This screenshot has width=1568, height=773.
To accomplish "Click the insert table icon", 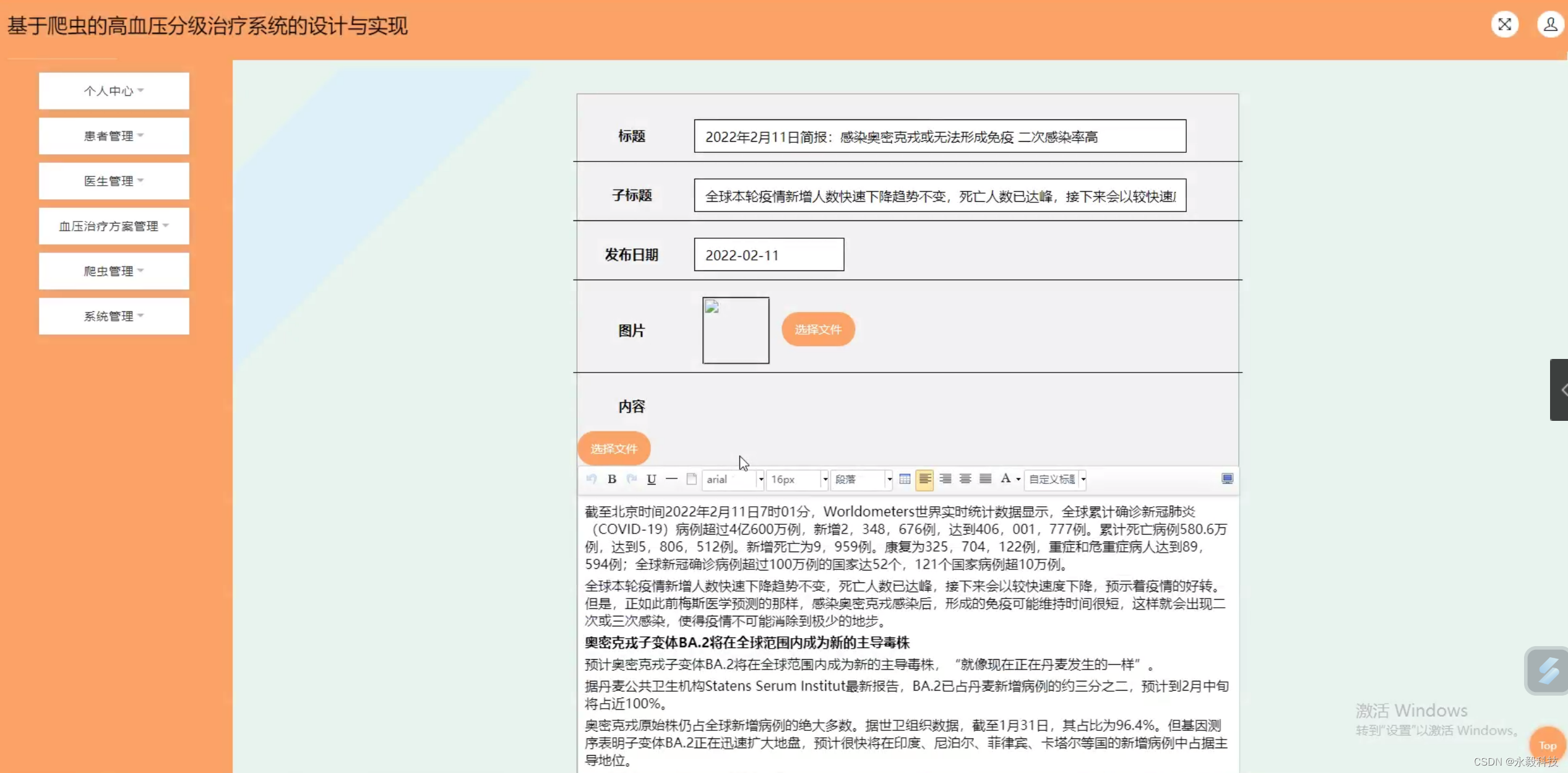I will [904, 479].
